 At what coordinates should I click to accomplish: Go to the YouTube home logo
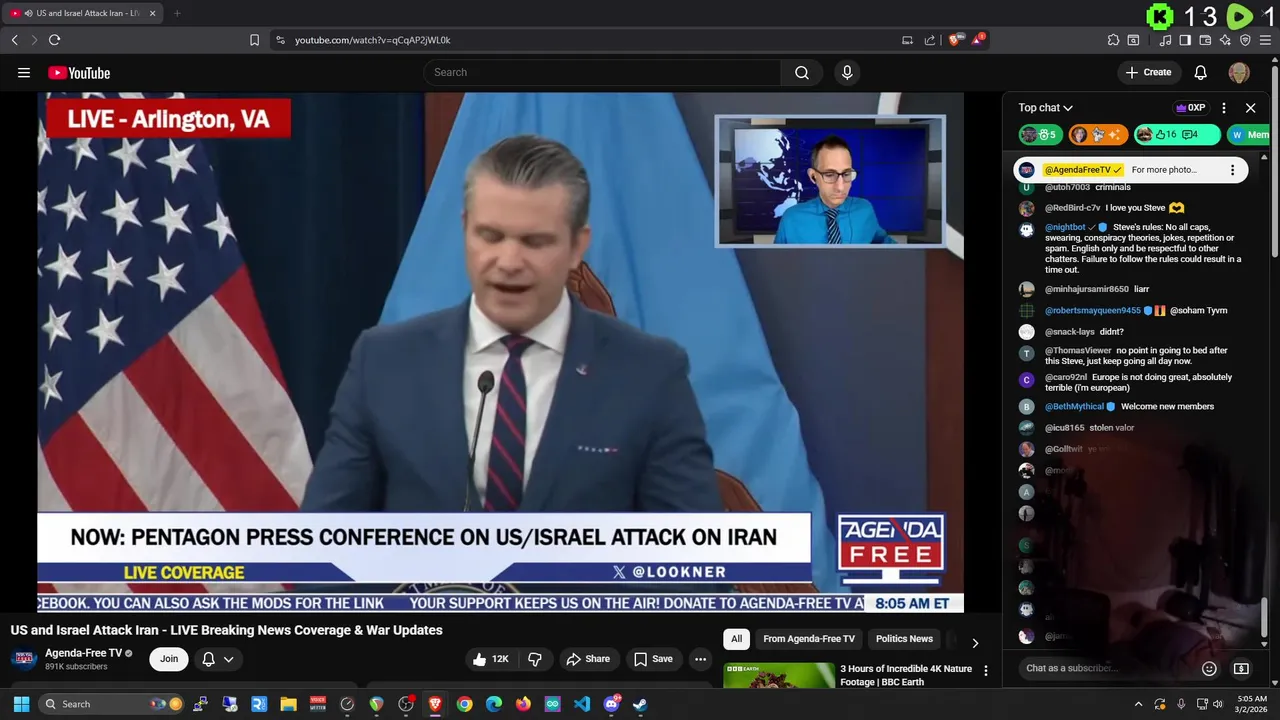pyautogui.click(x=79, y=72)
